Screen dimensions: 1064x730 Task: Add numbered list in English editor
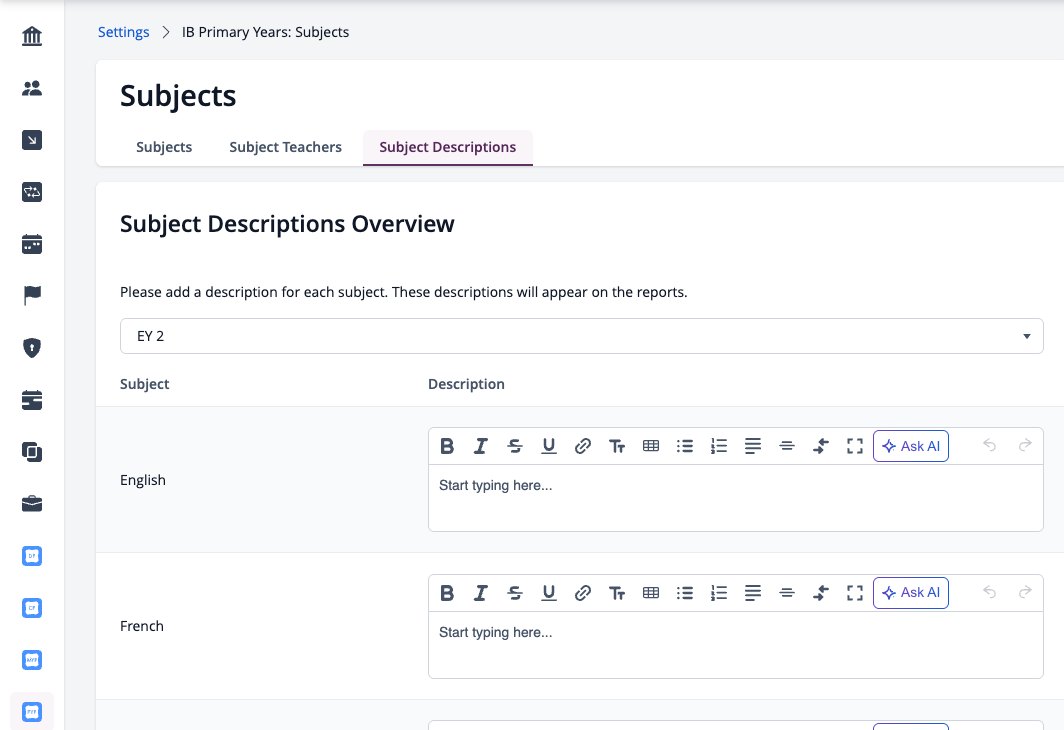point(719,446)
